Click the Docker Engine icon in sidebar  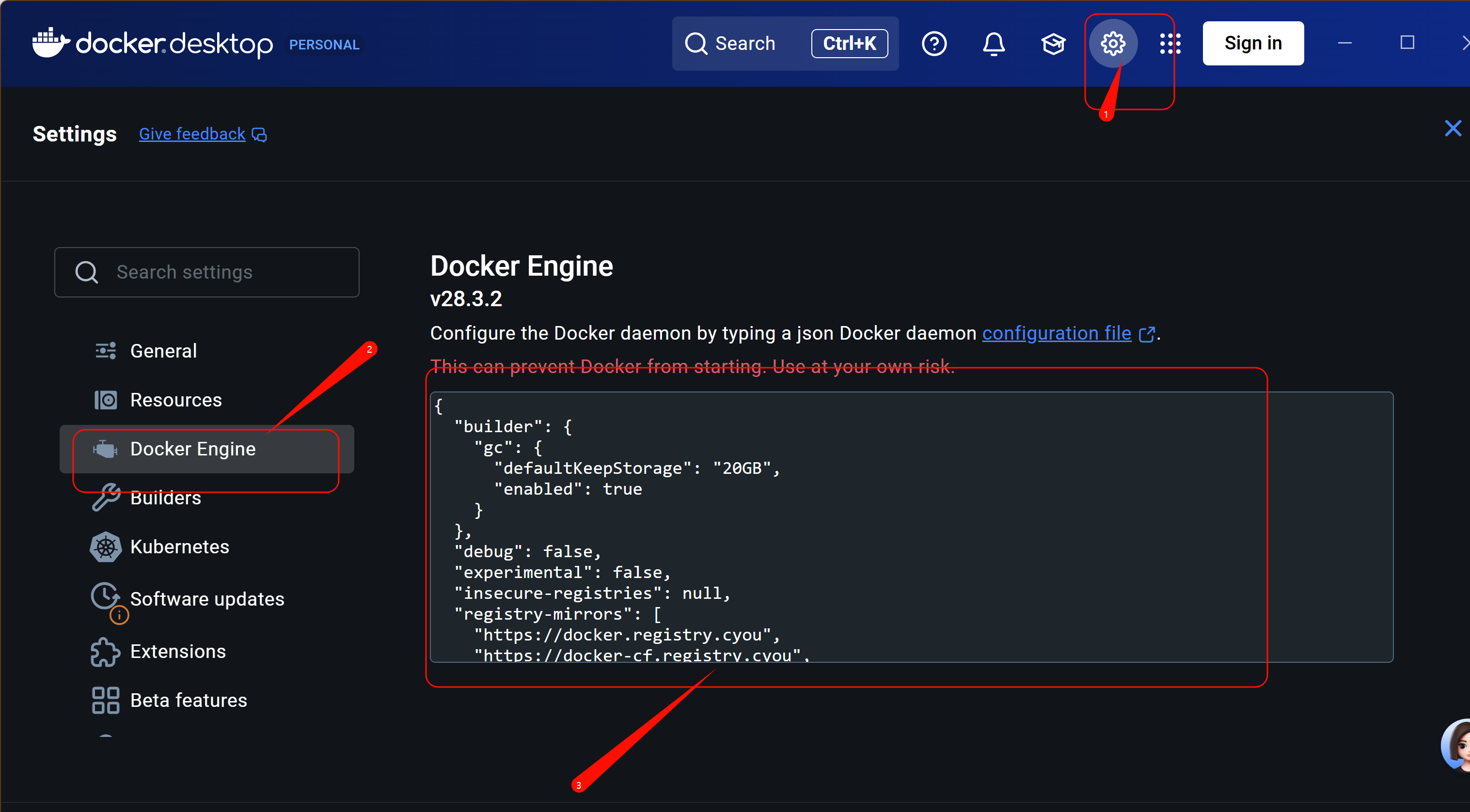coord(105,449)
